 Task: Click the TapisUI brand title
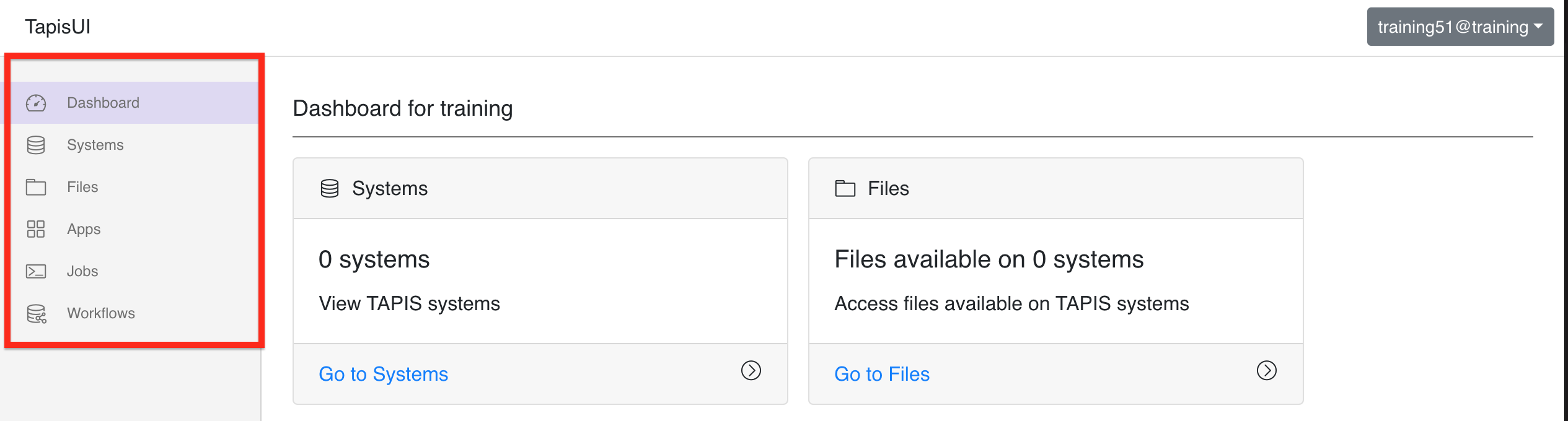click(58, 27)
